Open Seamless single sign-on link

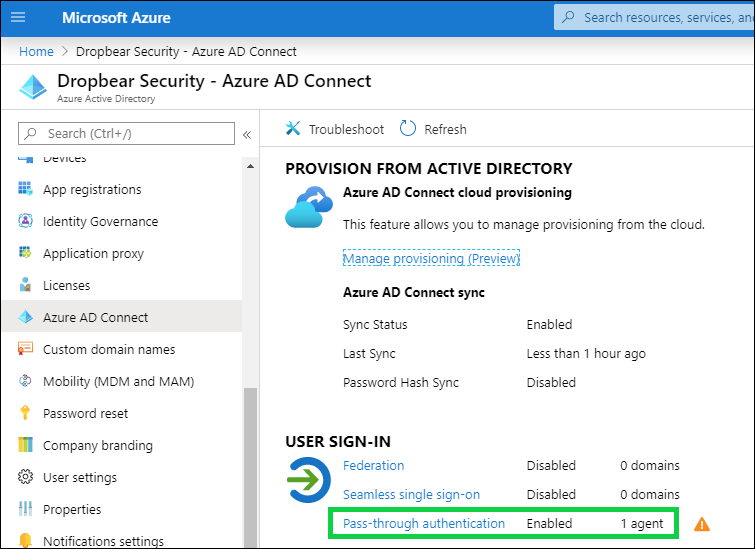411,495
